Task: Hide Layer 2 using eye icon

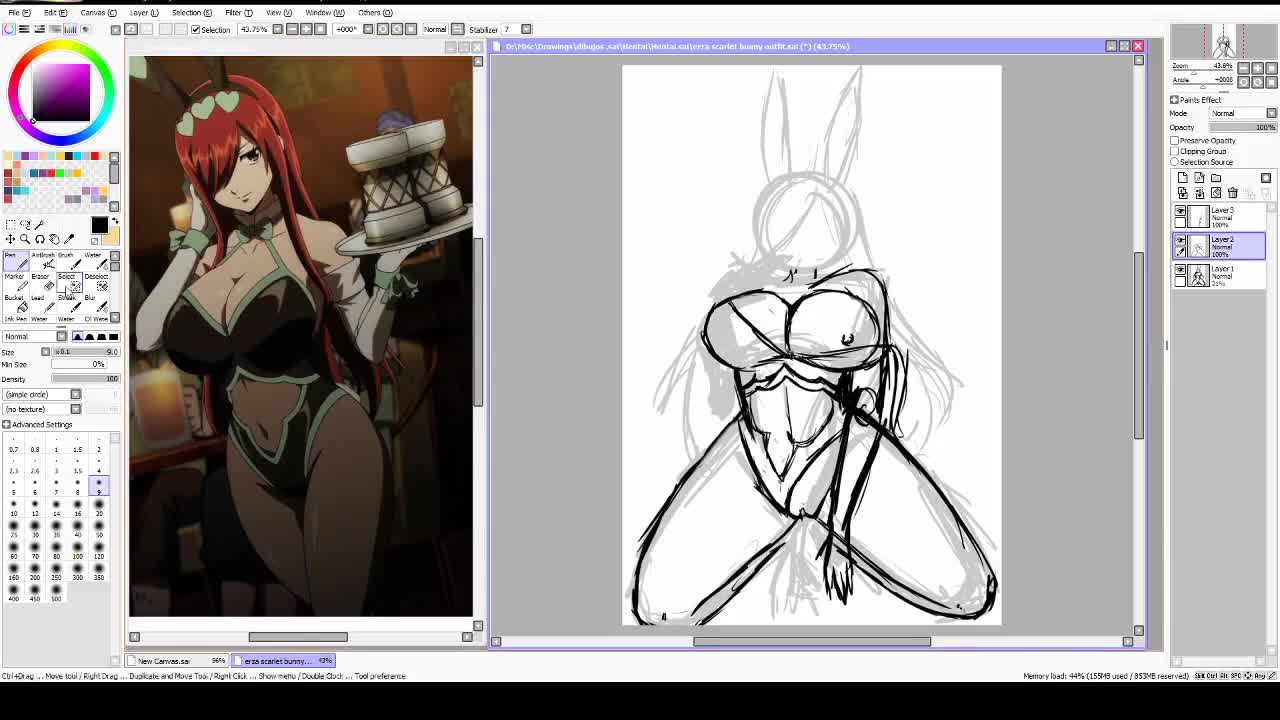Action: tap(1181, 241)
